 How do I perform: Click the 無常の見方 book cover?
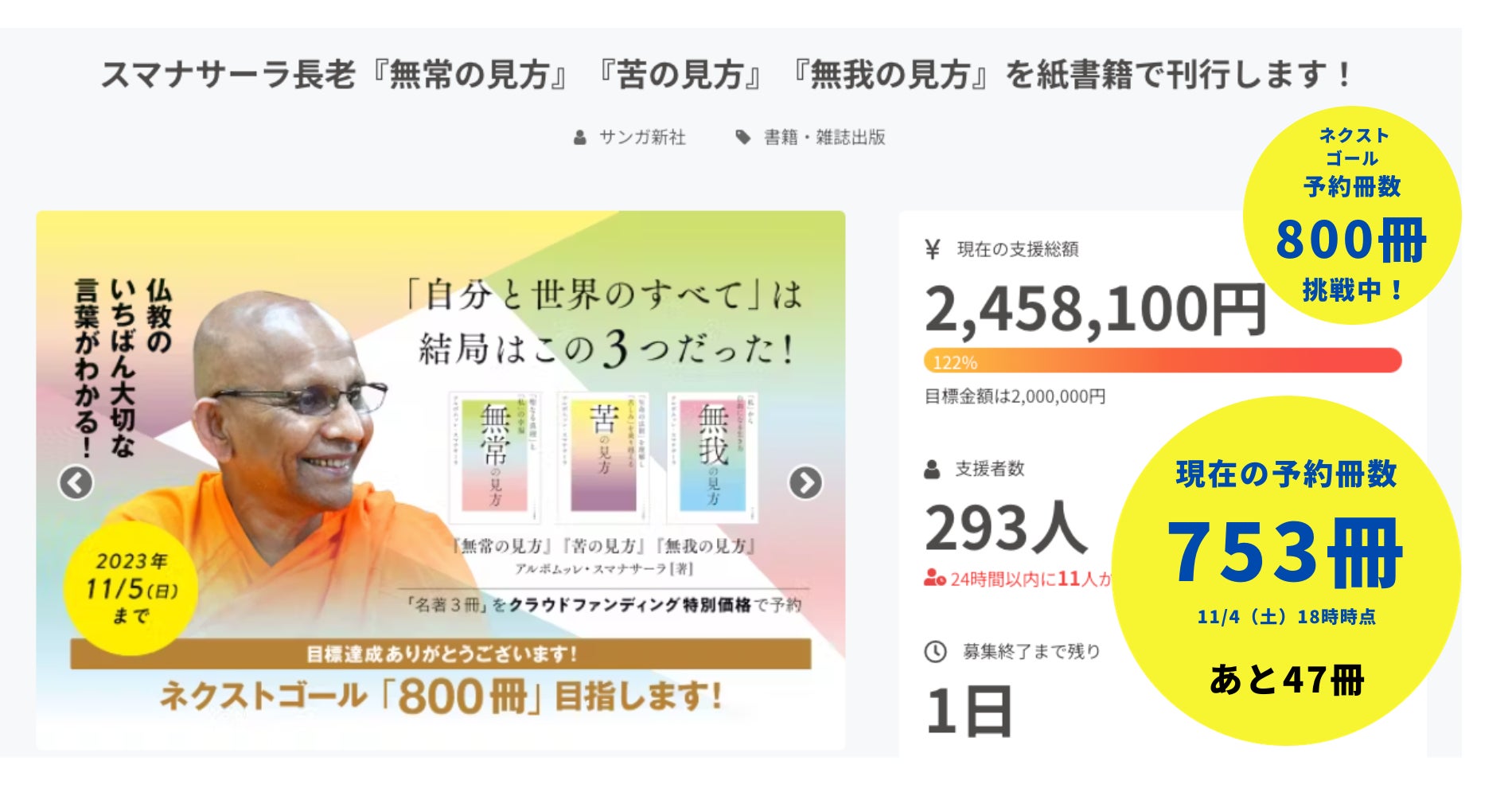(x=495, y=456)
